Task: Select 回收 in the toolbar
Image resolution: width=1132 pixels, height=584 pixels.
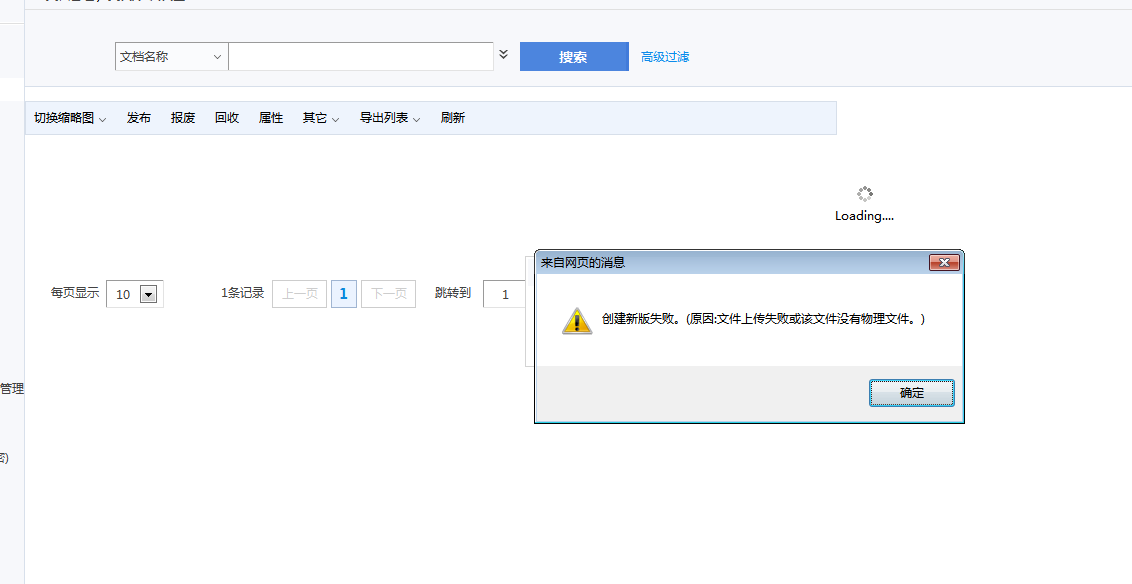Action: pyautogui.click(x=227, y=118)
